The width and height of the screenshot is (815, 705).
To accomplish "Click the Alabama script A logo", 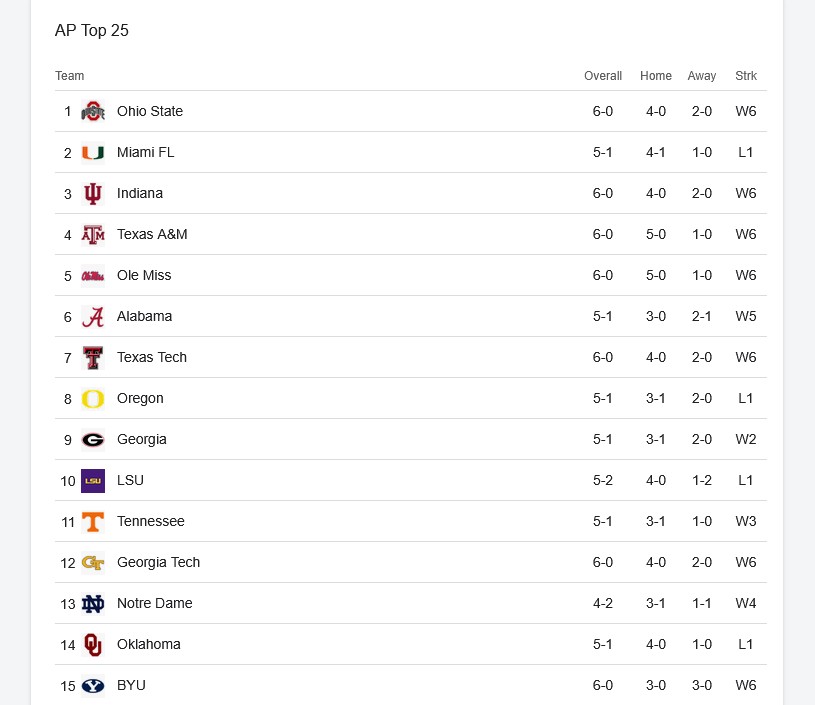I will coord(93,317).
